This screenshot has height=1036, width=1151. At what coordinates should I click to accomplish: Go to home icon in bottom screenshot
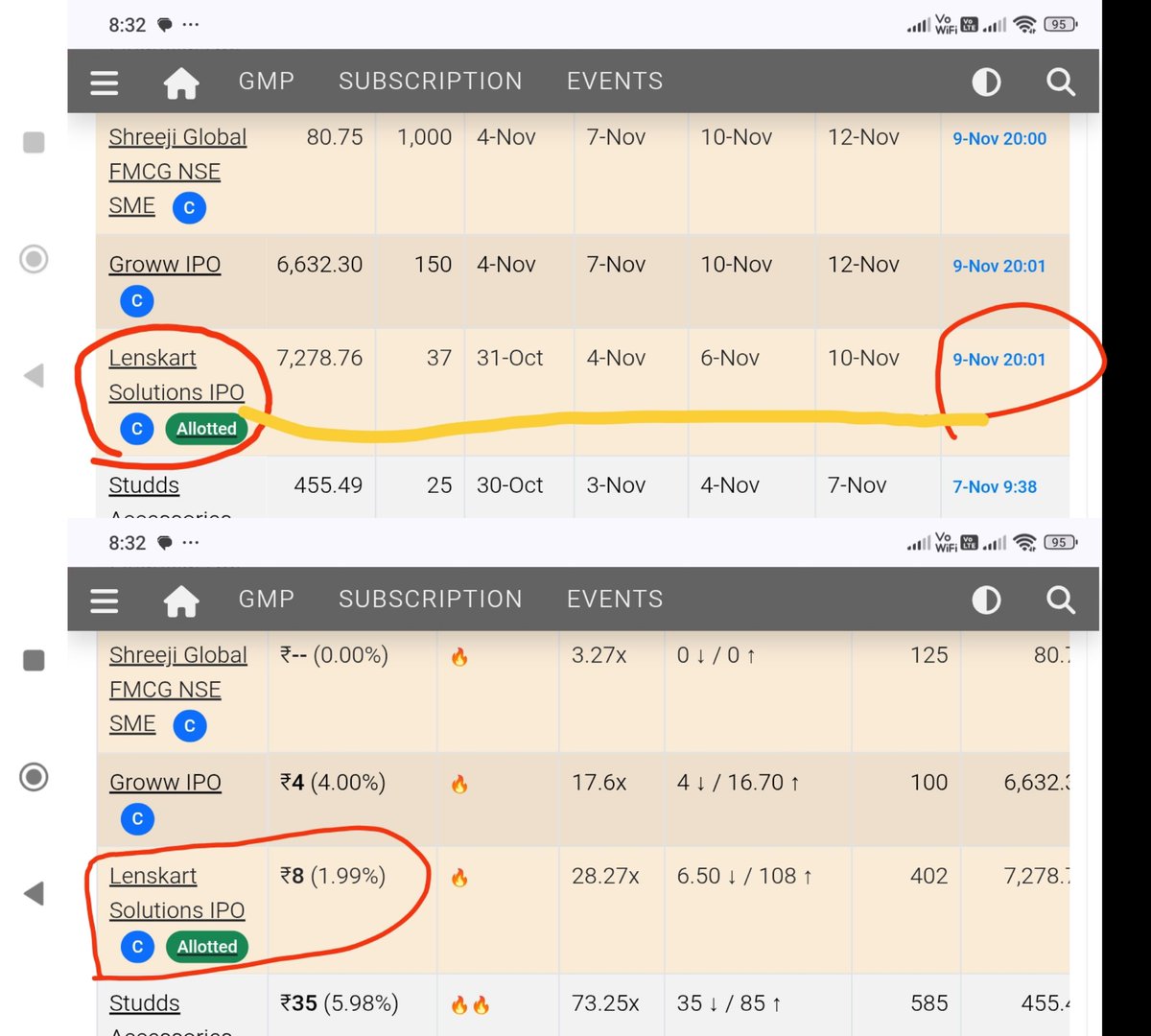[x=180, y=600]
